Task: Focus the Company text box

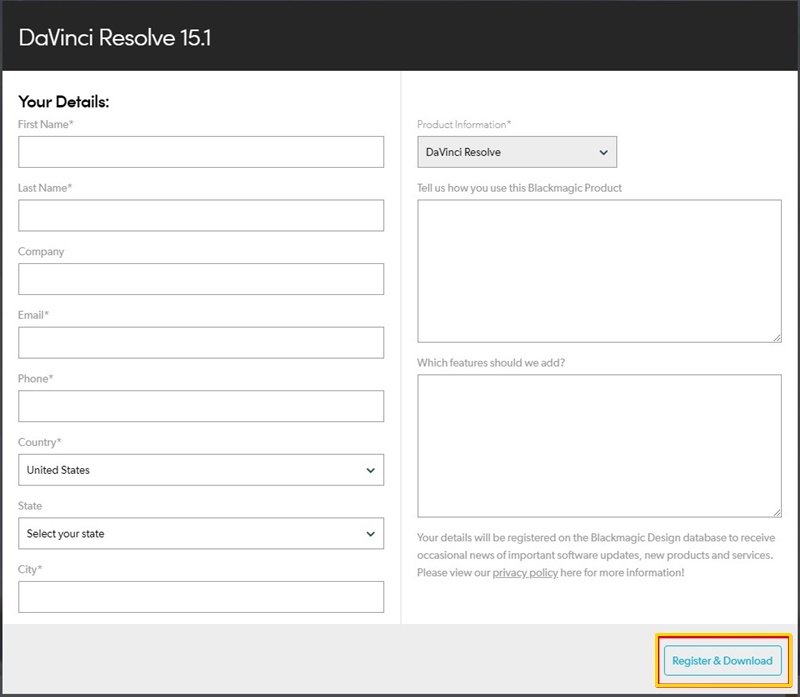Action: click(x=201, y=279)
